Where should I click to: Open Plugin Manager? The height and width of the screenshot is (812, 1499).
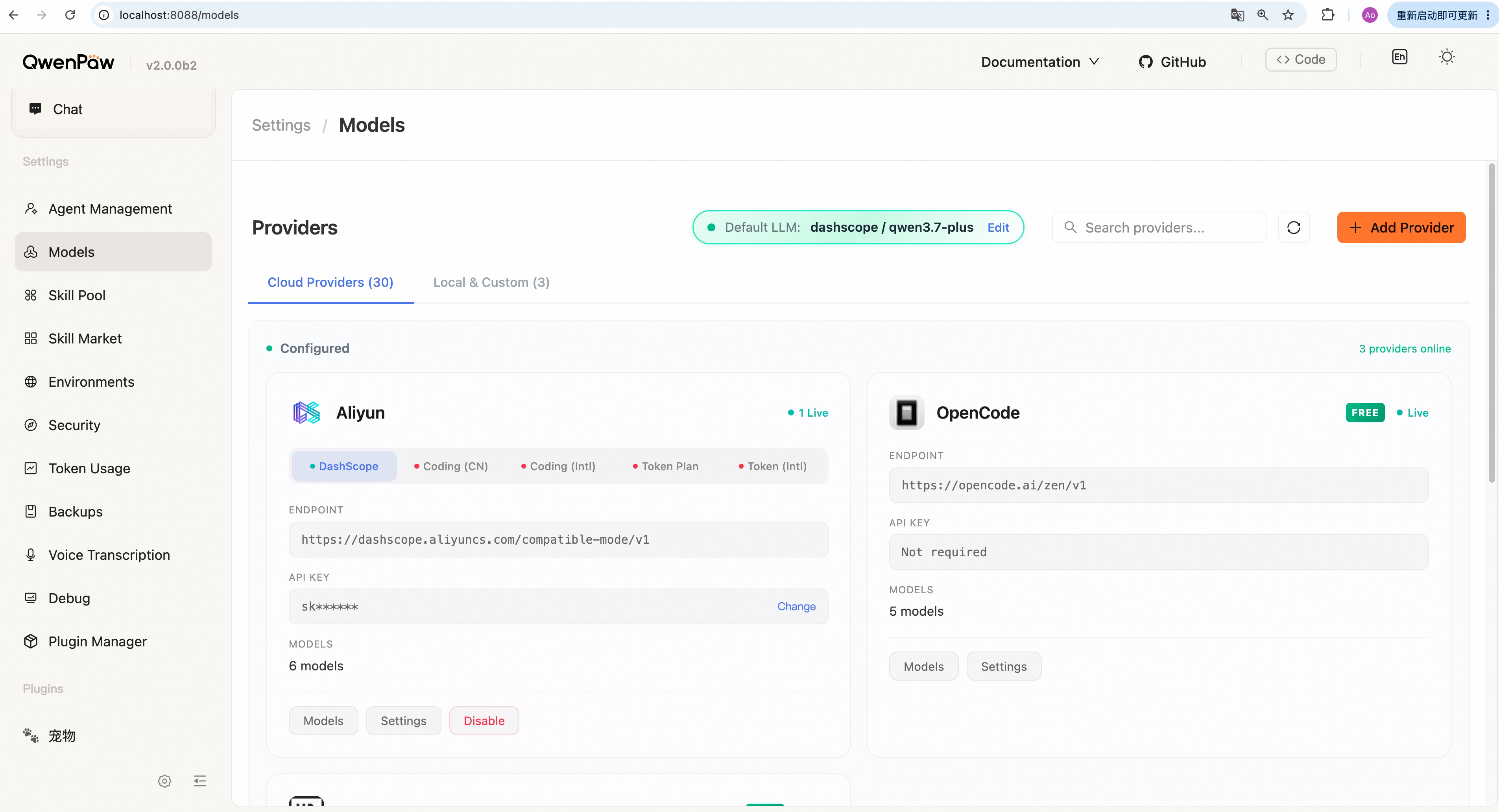click(113, 642)
